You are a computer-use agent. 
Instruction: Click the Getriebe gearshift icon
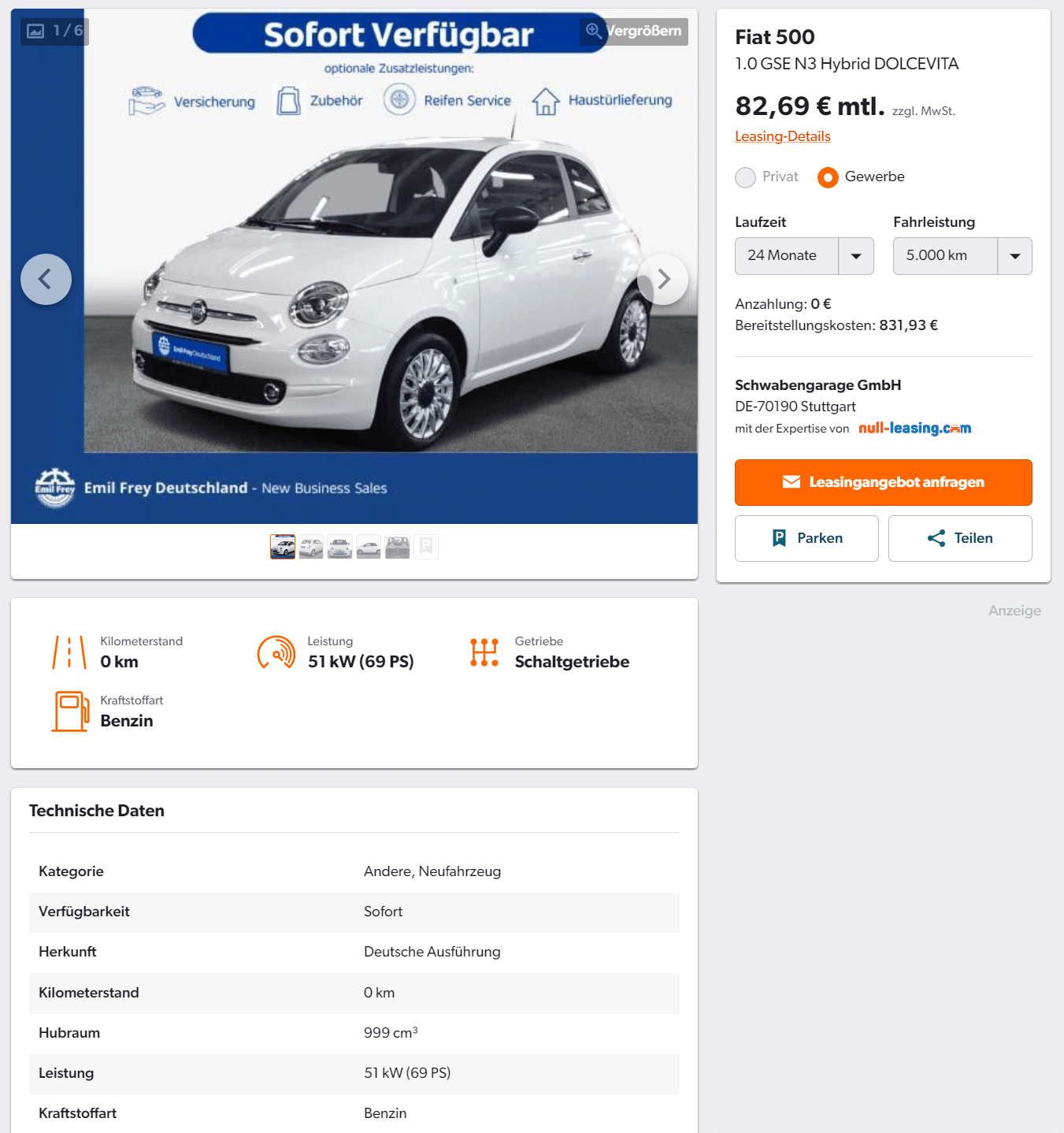coord(484,652)
